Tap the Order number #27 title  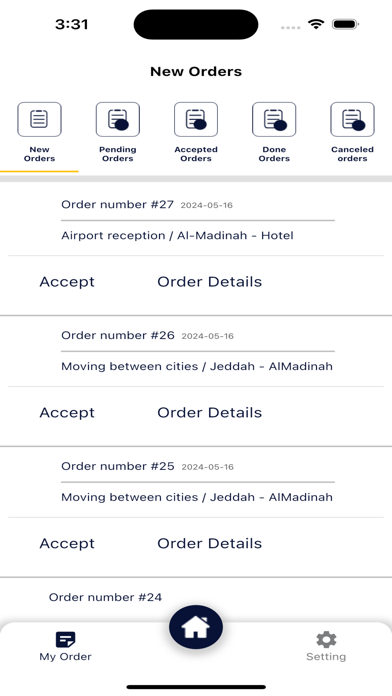pos(117,205)
